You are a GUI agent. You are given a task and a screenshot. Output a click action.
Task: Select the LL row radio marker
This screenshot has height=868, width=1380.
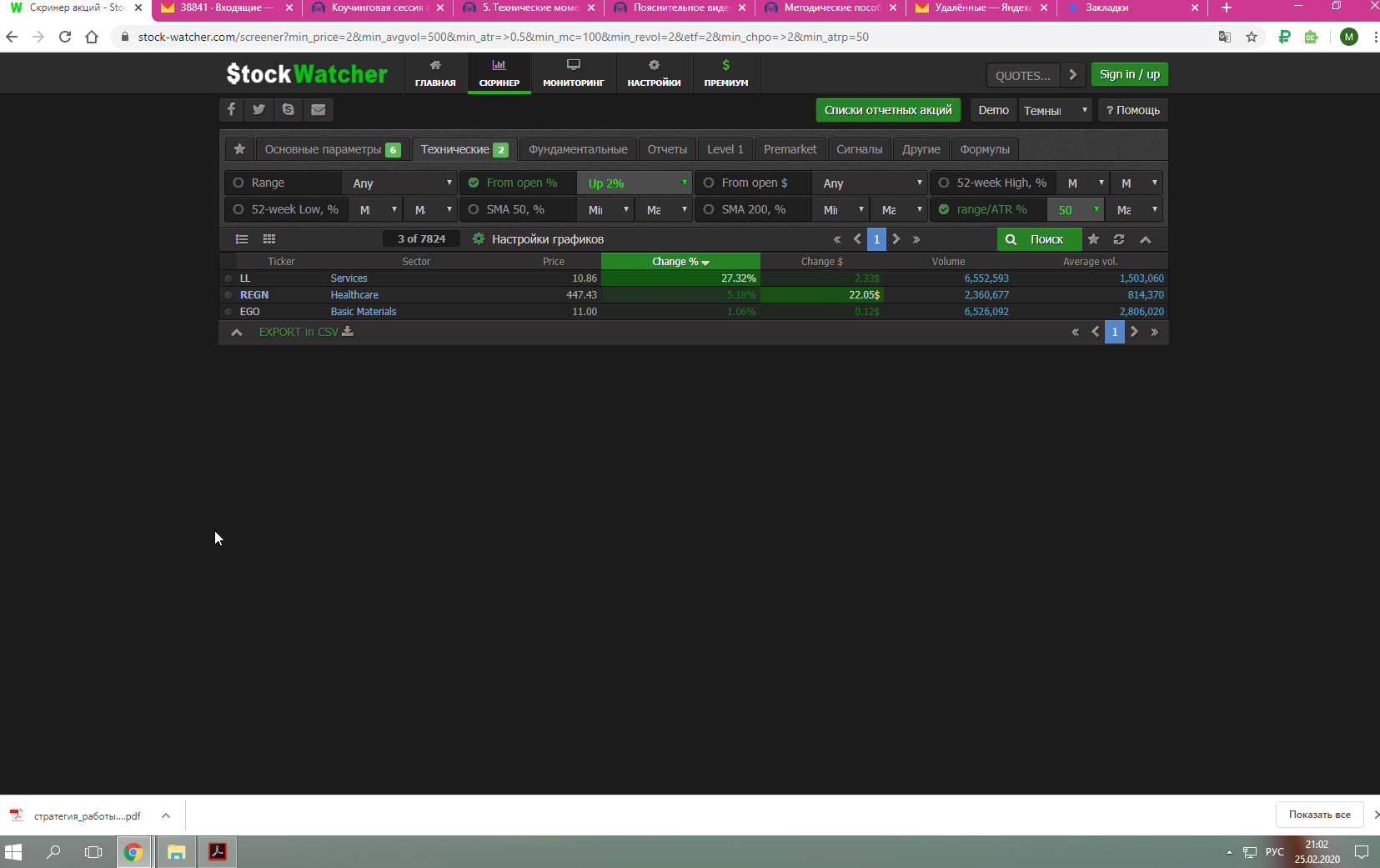tap(228, 278)
